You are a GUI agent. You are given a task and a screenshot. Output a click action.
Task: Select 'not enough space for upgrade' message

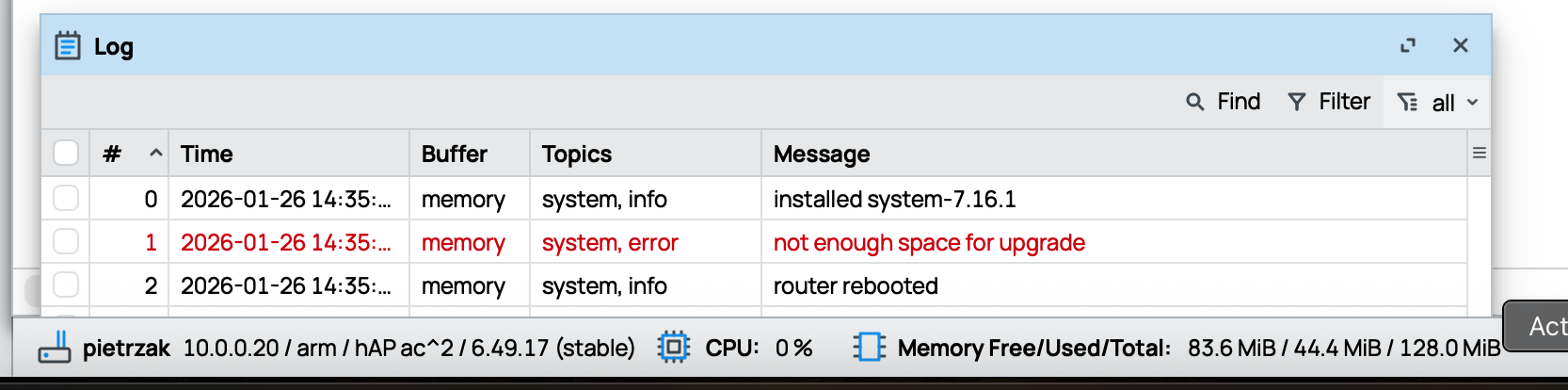point(929,242)
